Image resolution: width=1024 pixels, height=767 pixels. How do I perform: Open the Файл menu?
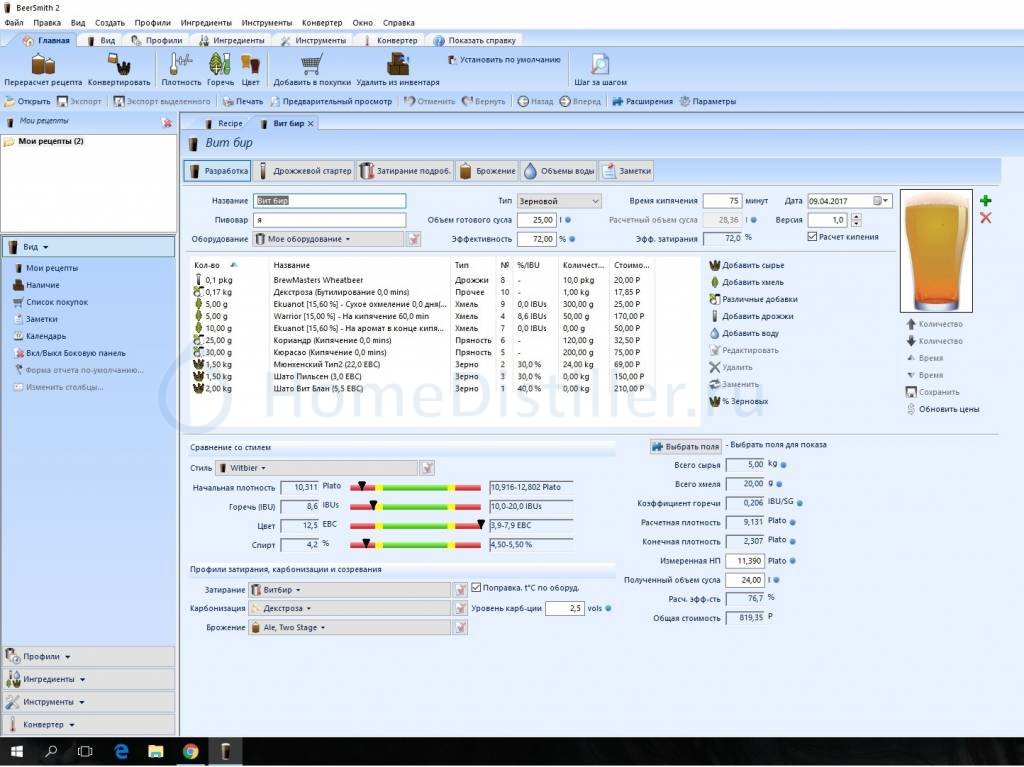pyautogui.click(x=14, y=22)
